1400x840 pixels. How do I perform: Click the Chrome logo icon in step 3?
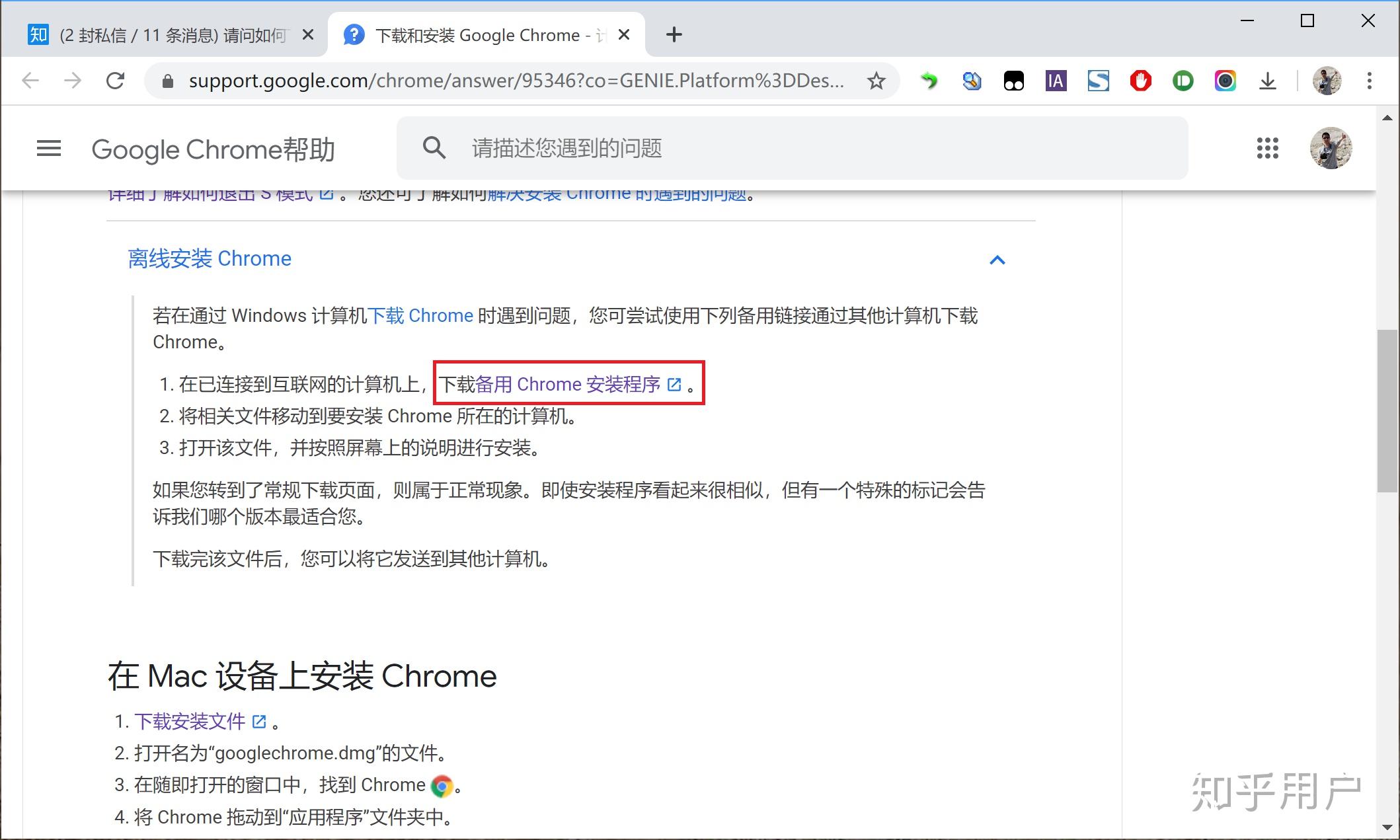tap(442, 786)
